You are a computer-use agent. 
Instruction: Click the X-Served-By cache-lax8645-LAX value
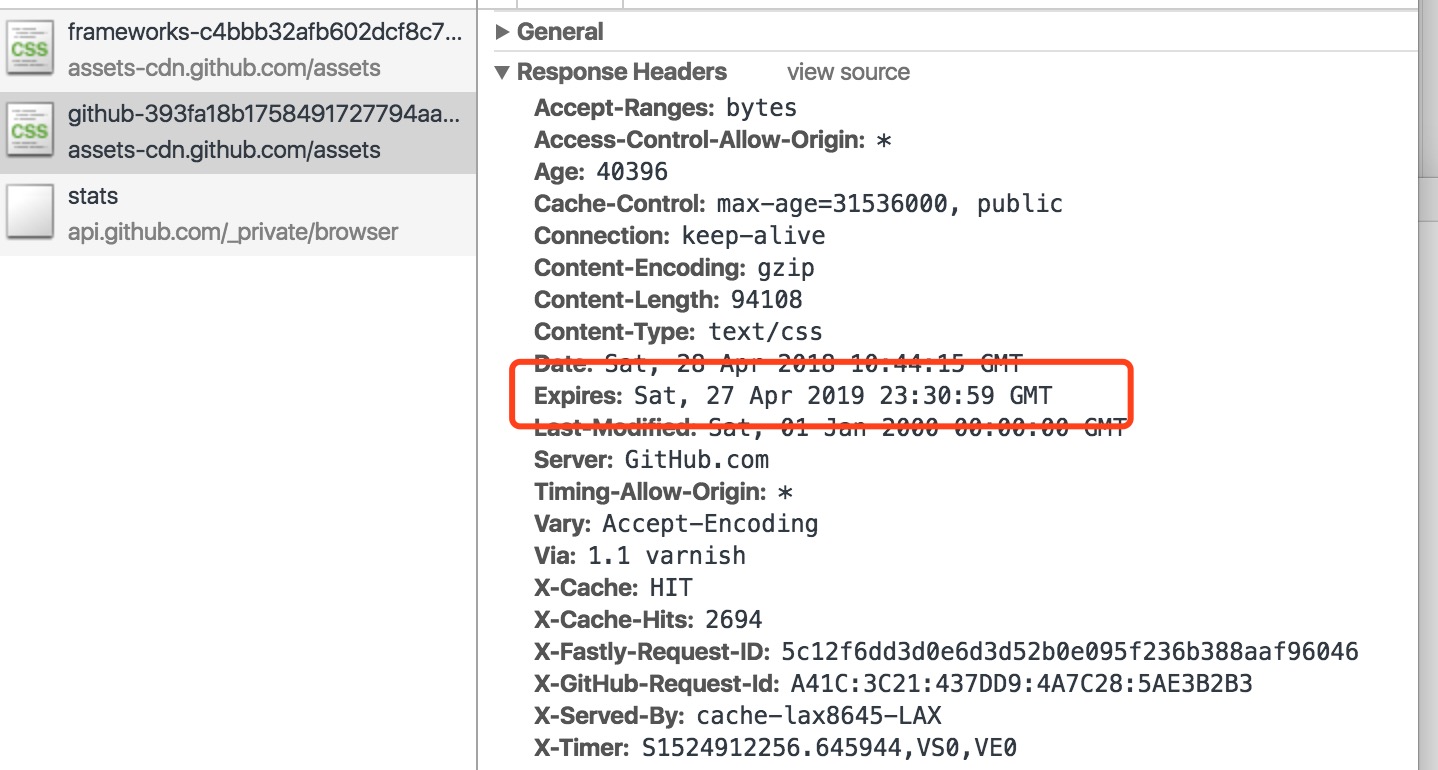(x=819, y=716)
